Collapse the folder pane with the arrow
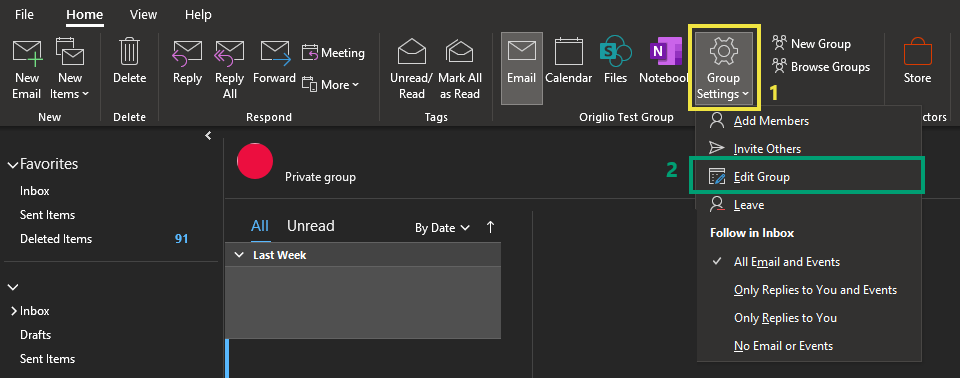Screen dimensions: 960x378 pyautogui.click(x=208, y=135)
